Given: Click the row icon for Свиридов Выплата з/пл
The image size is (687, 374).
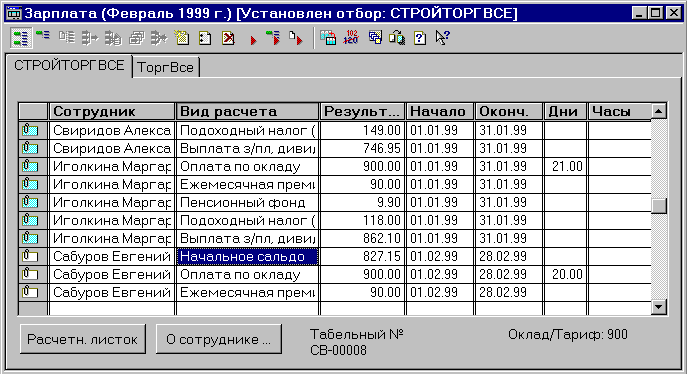Looking at the screenshot, I should [30, 148].
